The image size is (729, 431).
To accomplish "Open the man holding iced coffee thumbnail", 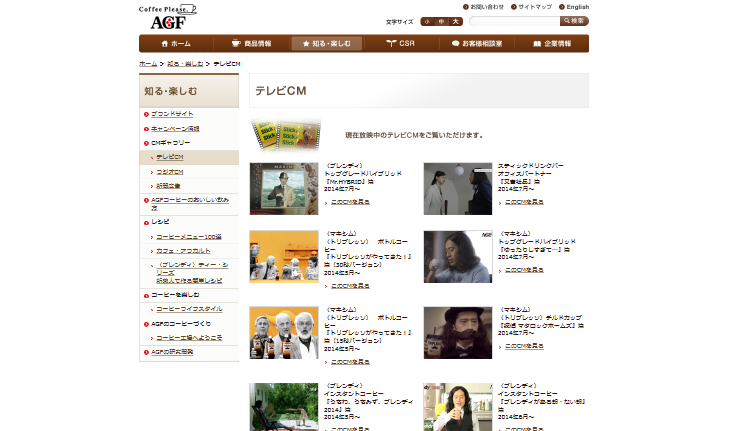I will tap(458, 407).
